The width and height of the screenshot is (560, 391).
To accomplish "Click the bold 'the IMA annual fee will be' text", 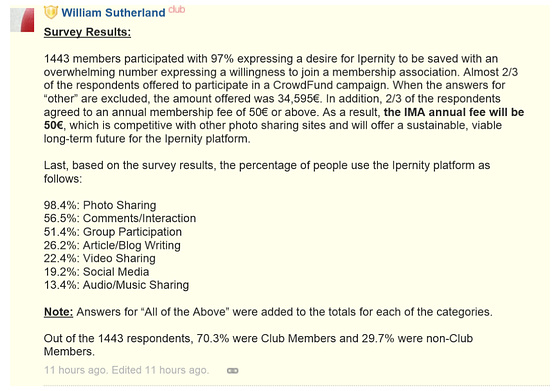I will 454,112.
